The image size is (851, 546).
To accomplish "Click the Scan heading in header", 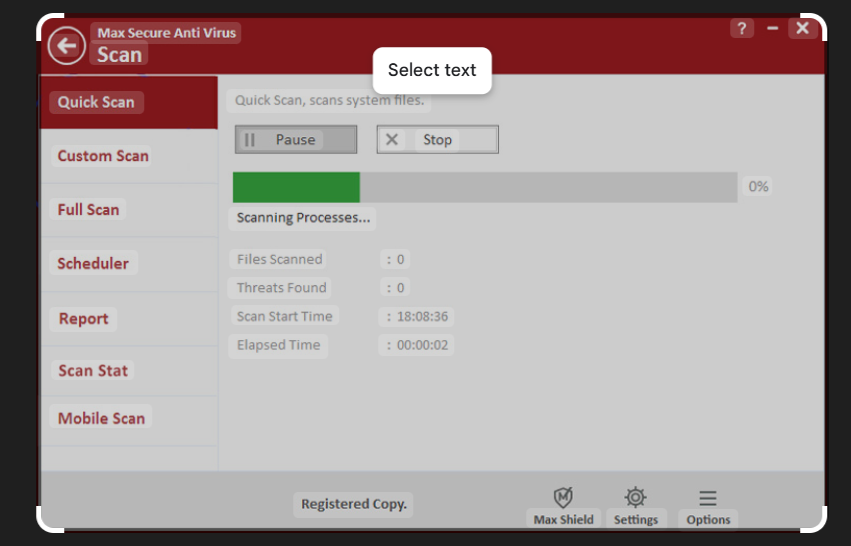I will point(119,55).
